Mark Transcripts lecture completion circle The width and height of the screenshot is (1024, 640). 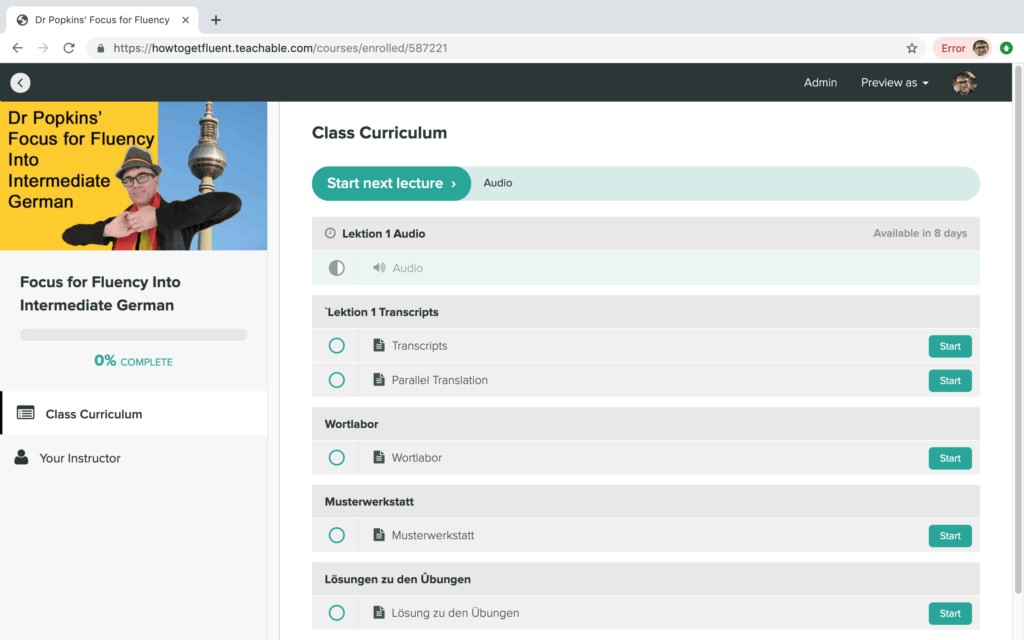(x=337, y=346)
